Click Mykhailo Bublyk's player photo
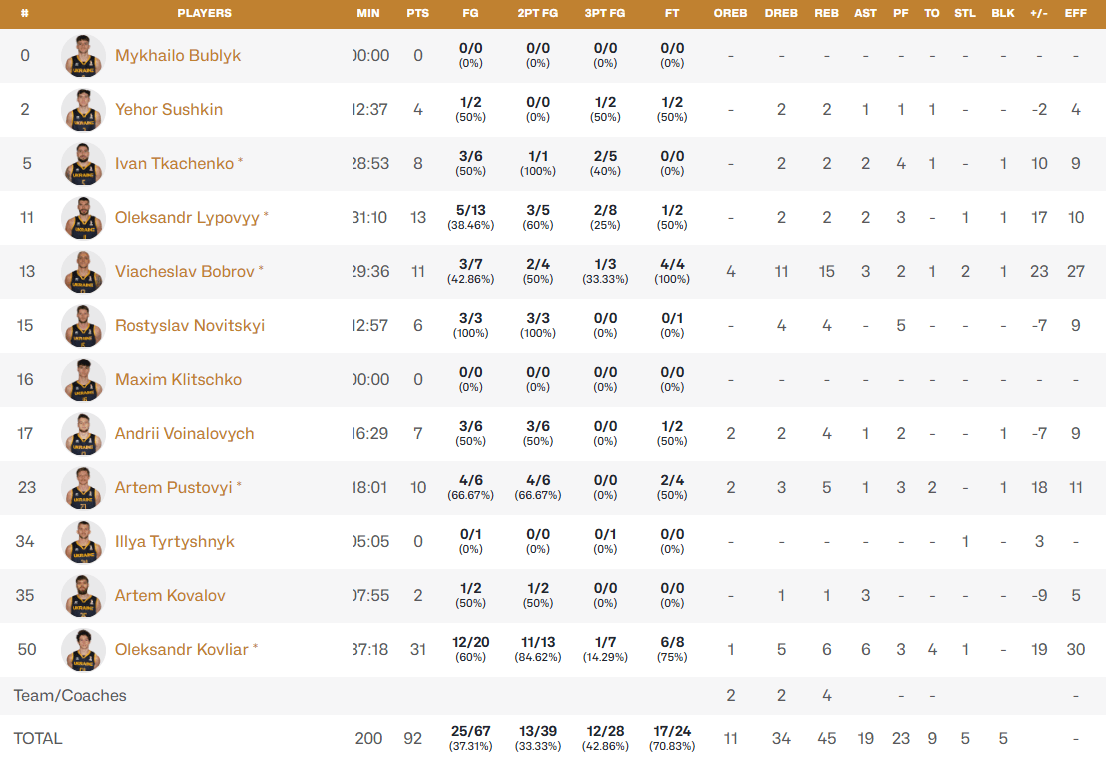This screenshot has width=1106, height=761. (x=83, y=56)
